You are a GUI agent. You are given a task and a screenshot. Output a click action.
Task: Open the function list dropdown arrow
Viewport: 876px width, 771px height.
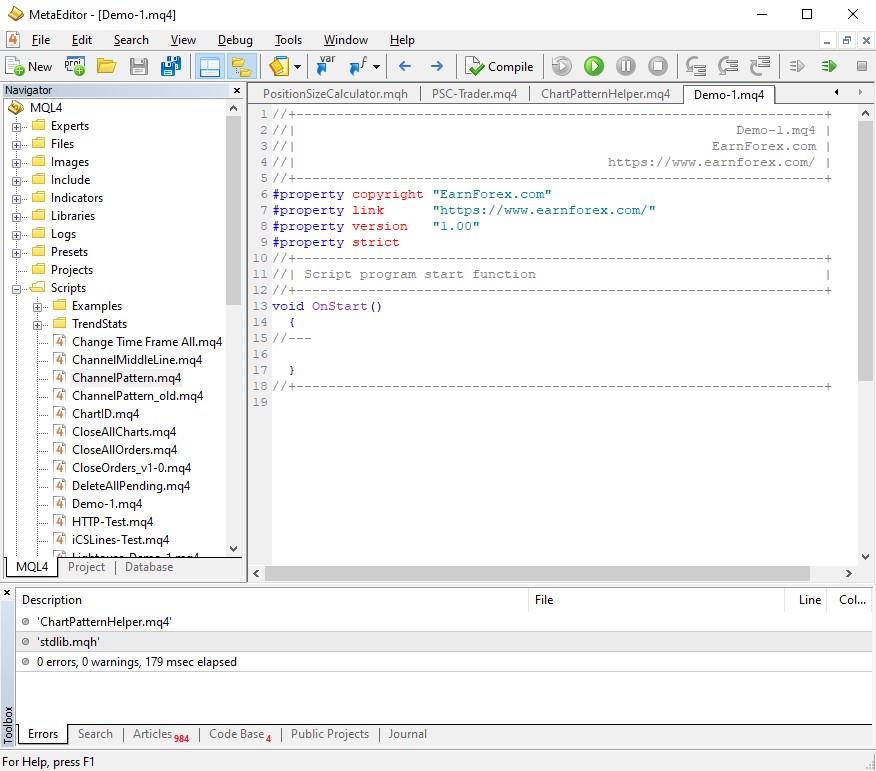376,67
